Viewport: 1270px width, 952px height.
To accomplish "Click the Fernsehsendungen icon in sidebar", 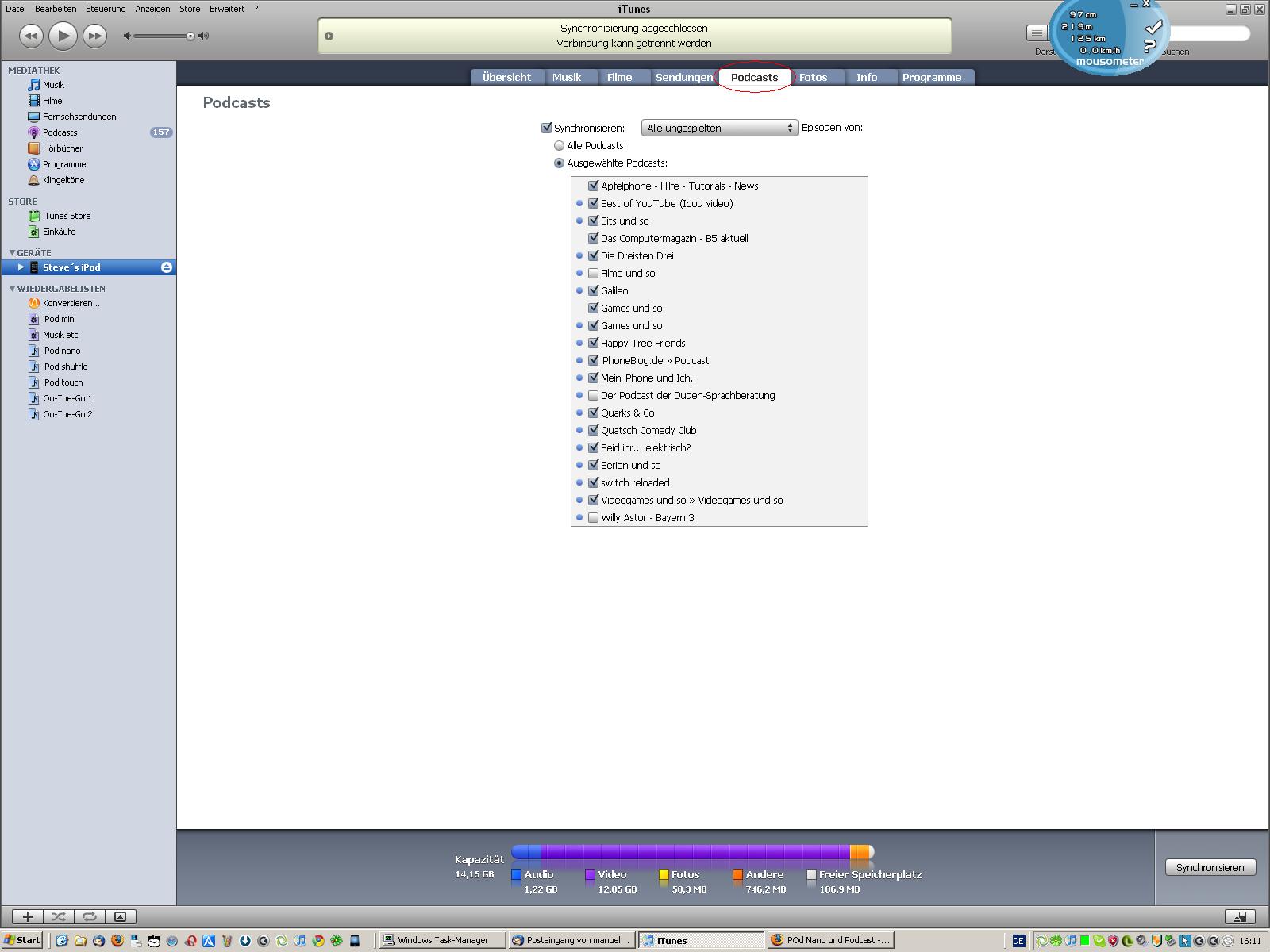I will tap(34, 117).
